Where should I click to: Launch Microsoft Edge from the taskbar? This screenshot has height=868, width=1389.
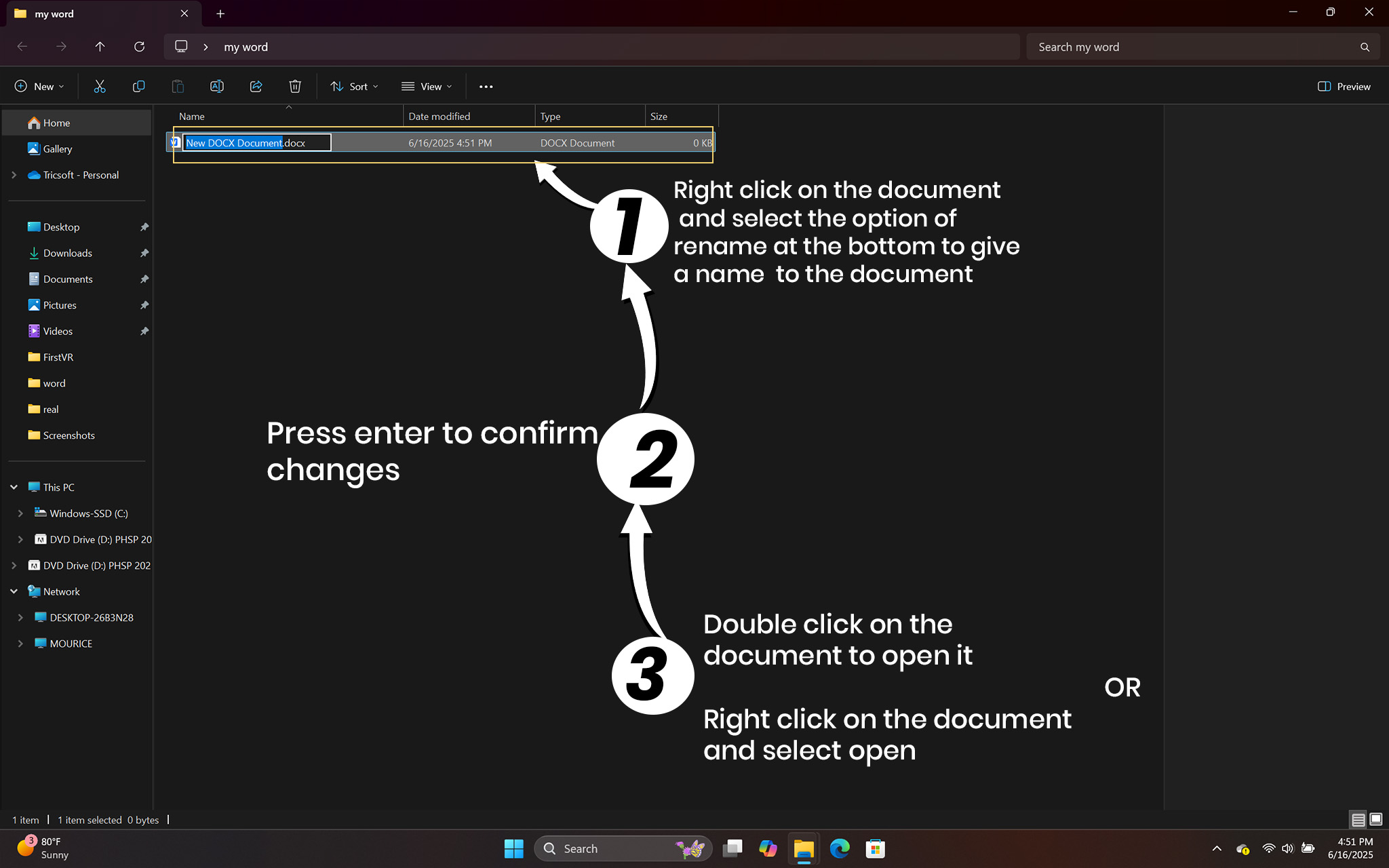click(840, 848)
